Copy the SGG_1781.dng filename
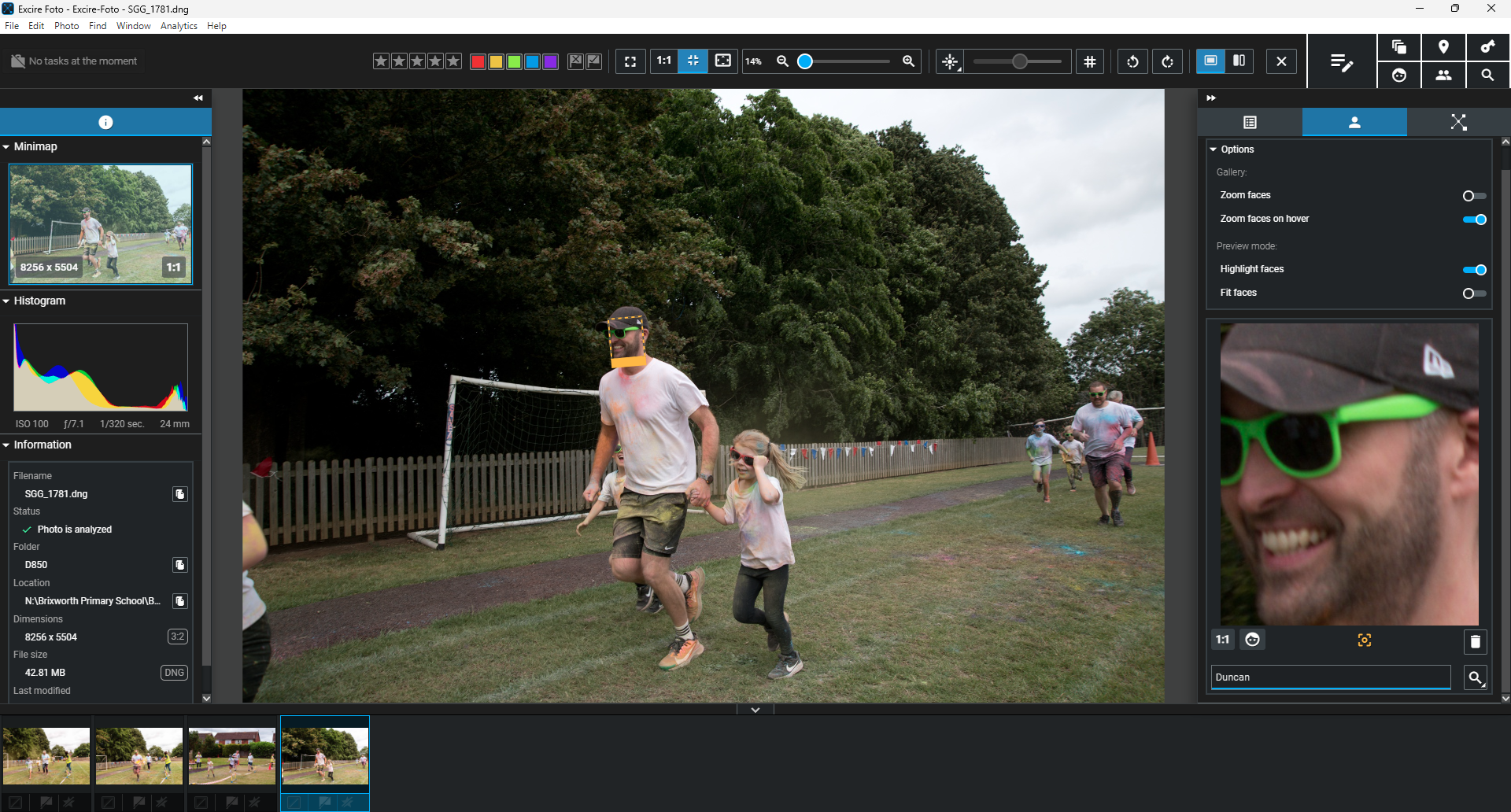 click(180, 494)
